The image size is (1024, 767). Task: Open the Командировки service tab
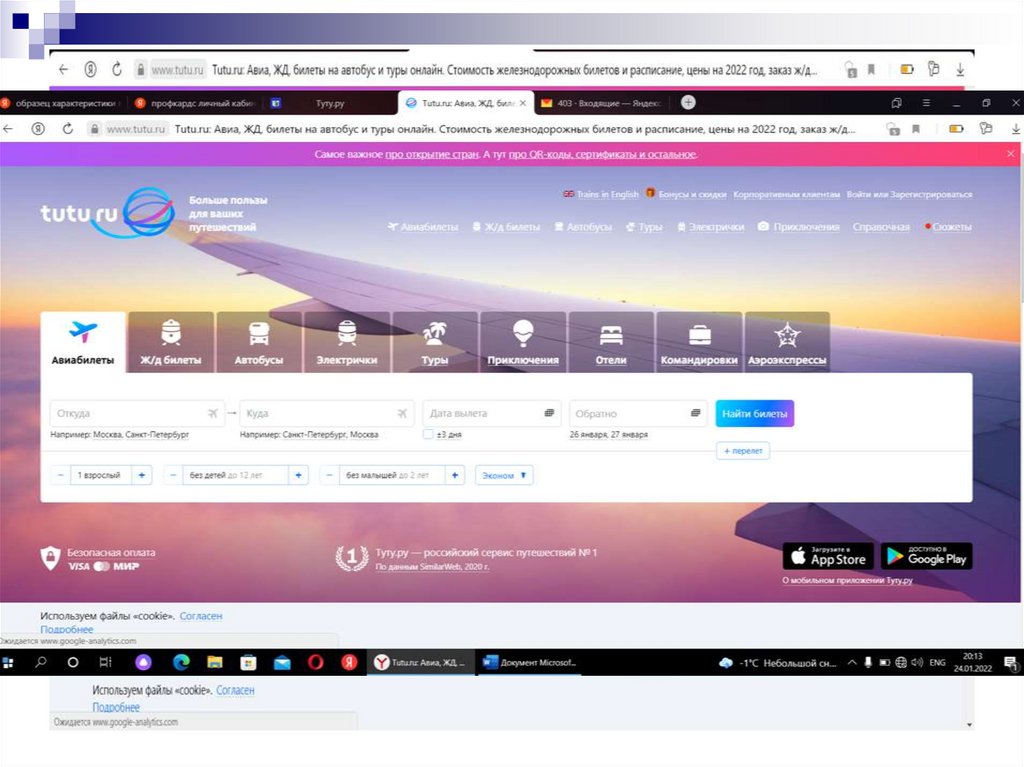click(699, 343)
